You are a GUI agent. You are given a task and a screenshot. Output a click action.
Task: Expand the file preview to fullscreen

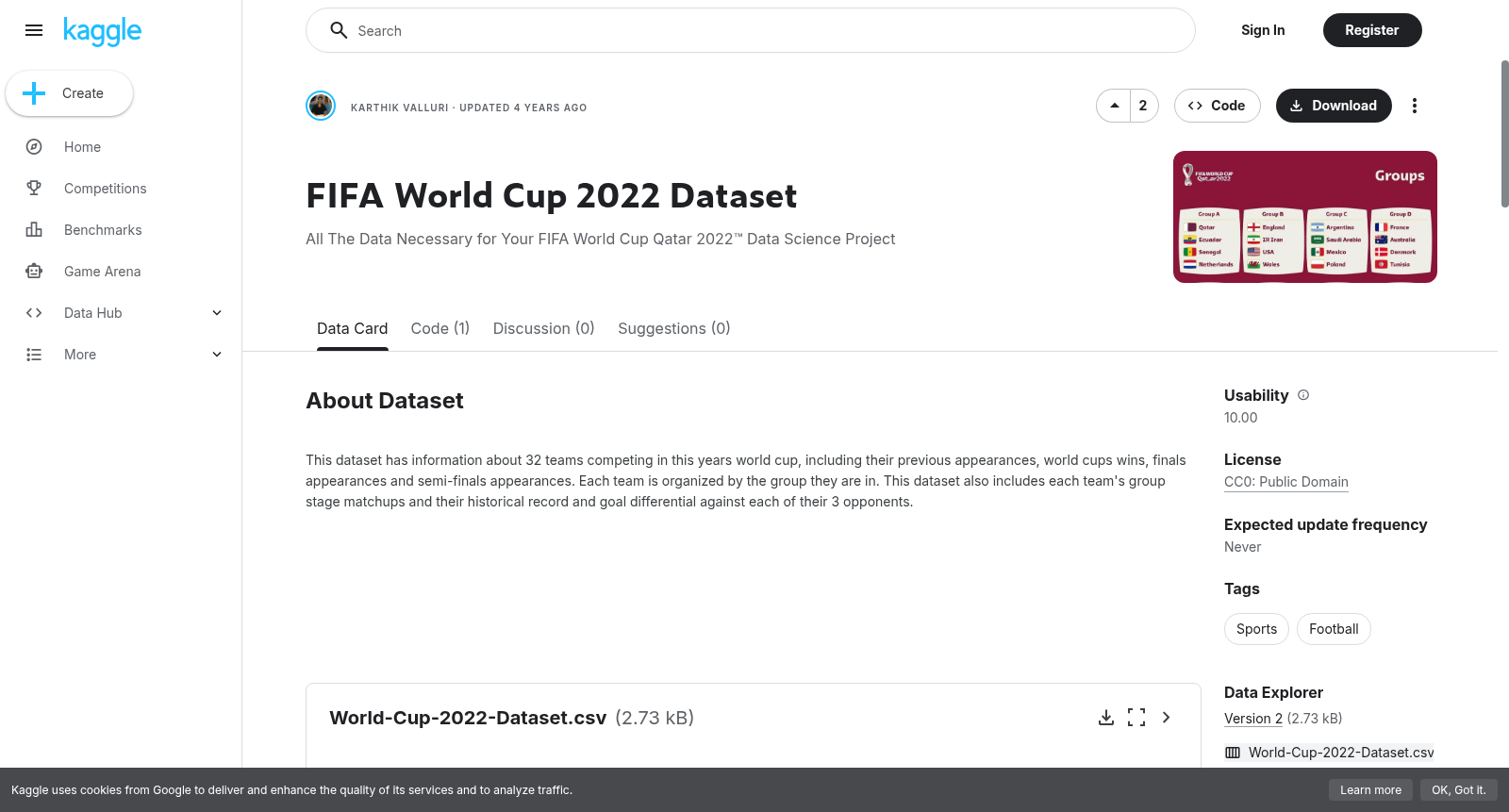tap(1136, 718)
